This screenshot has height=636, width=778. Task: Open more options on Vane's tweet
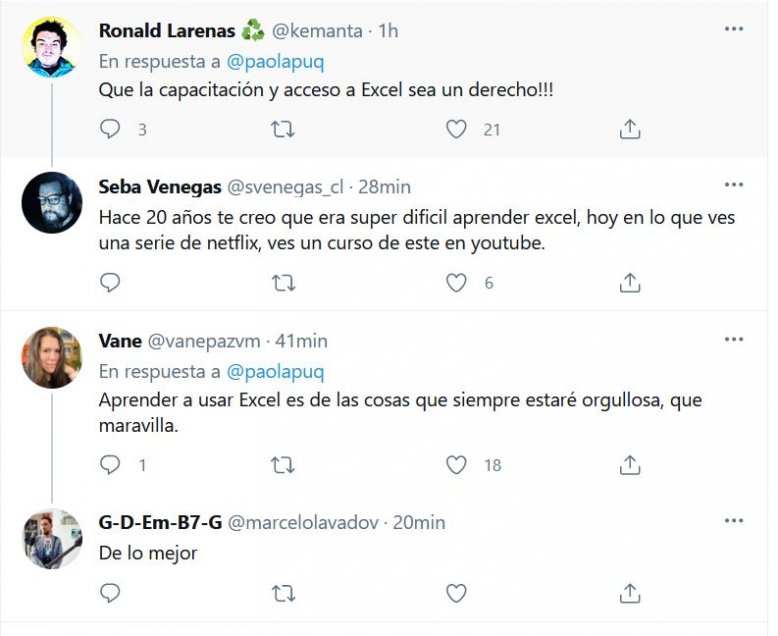pyautogui.click(x=734, y=340)
